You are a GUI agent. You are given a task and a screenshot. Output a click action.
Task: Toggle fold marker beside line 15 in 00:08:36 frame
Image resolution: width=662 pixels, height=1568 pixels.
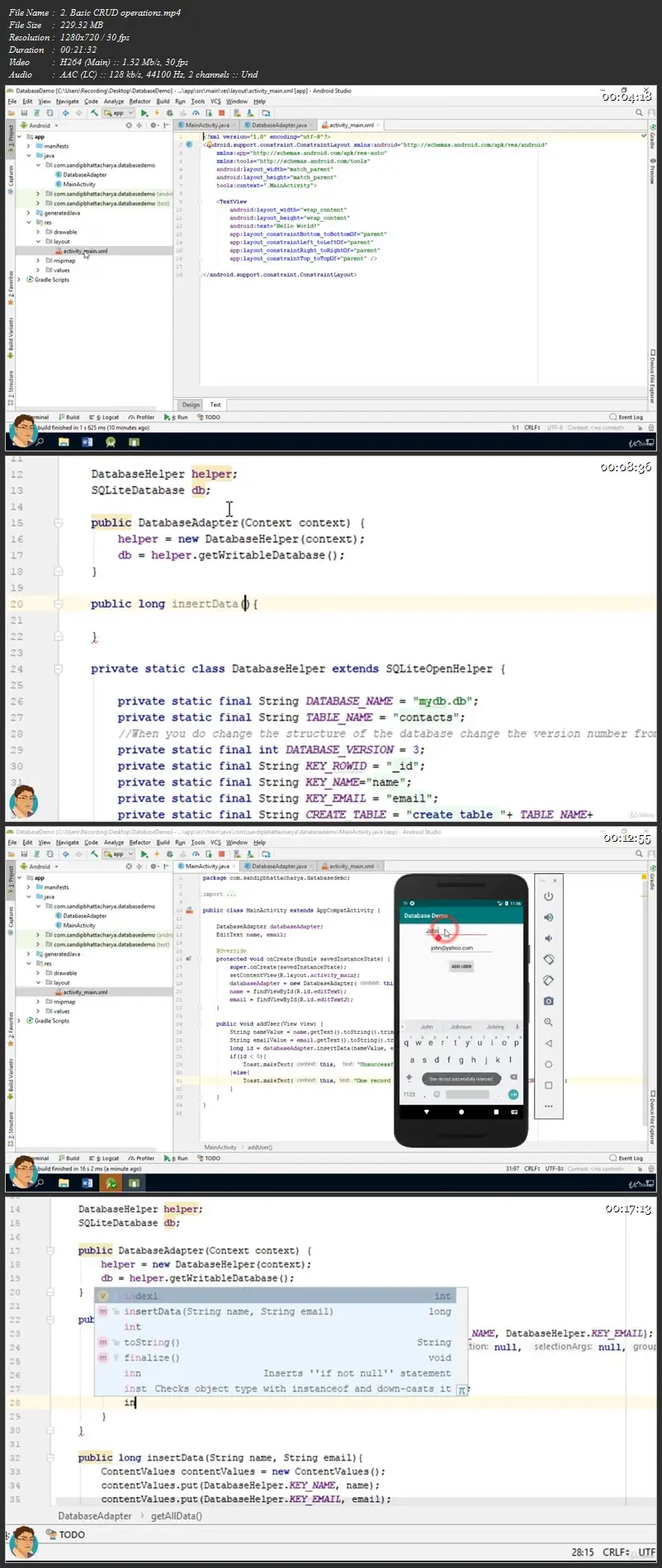(59, 522)
